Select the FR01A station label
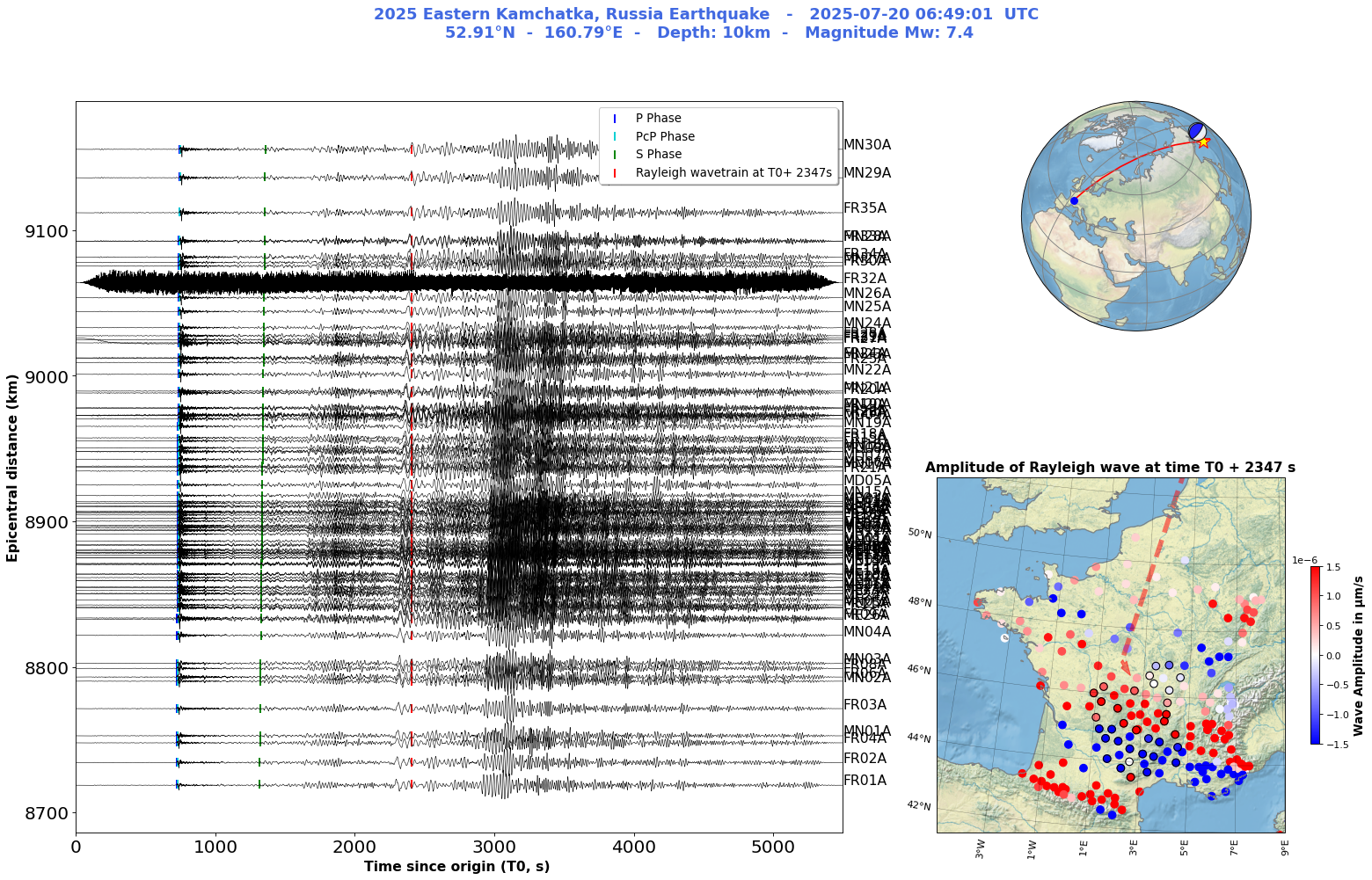Screen dimensions: 1372x880 [865, 781]
